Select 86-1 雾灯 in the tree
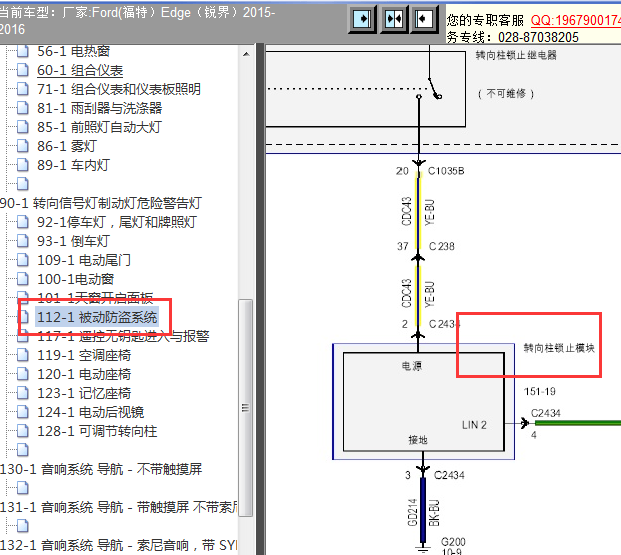 point(67,146)
